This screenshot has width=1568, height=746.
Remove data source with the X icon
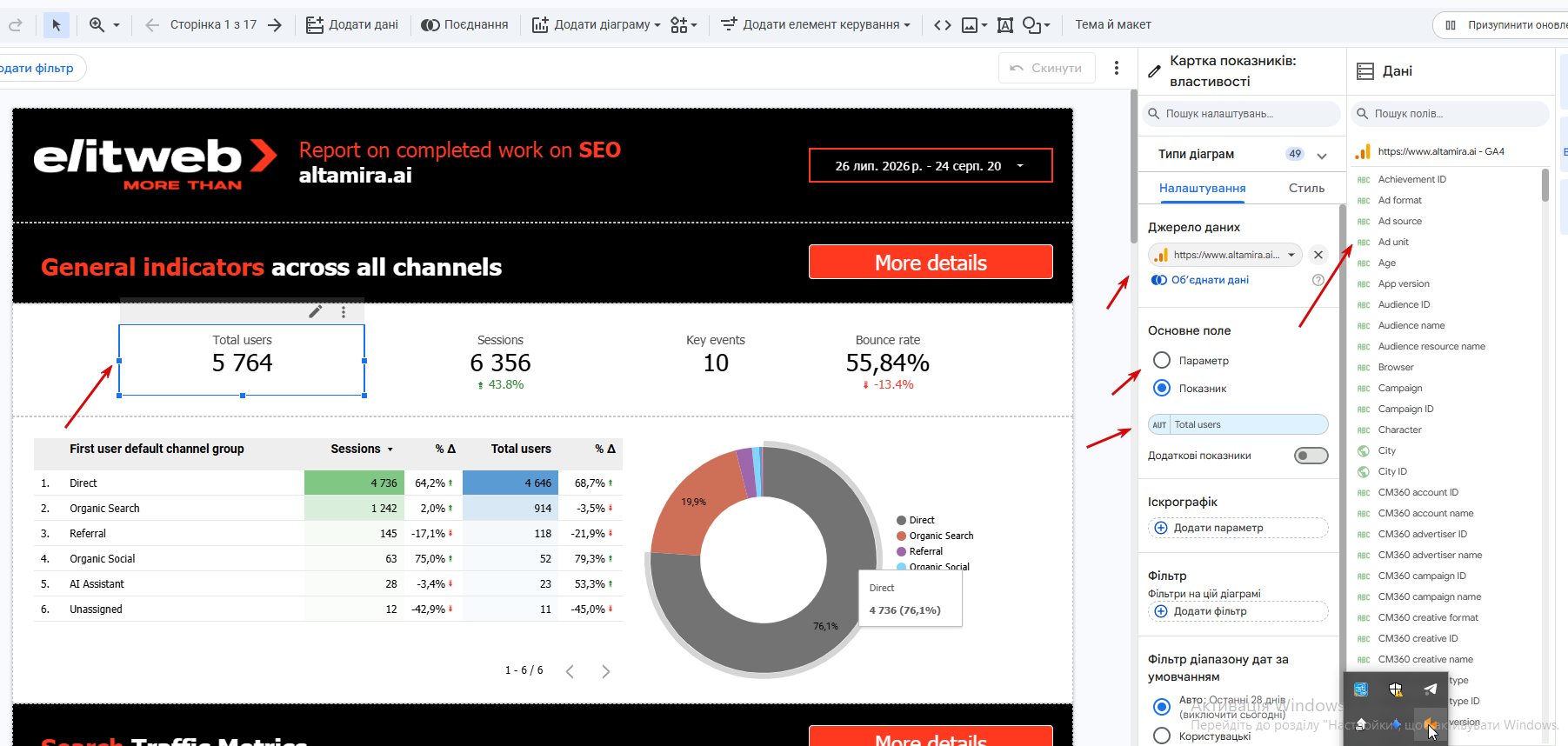[1318, 255]
